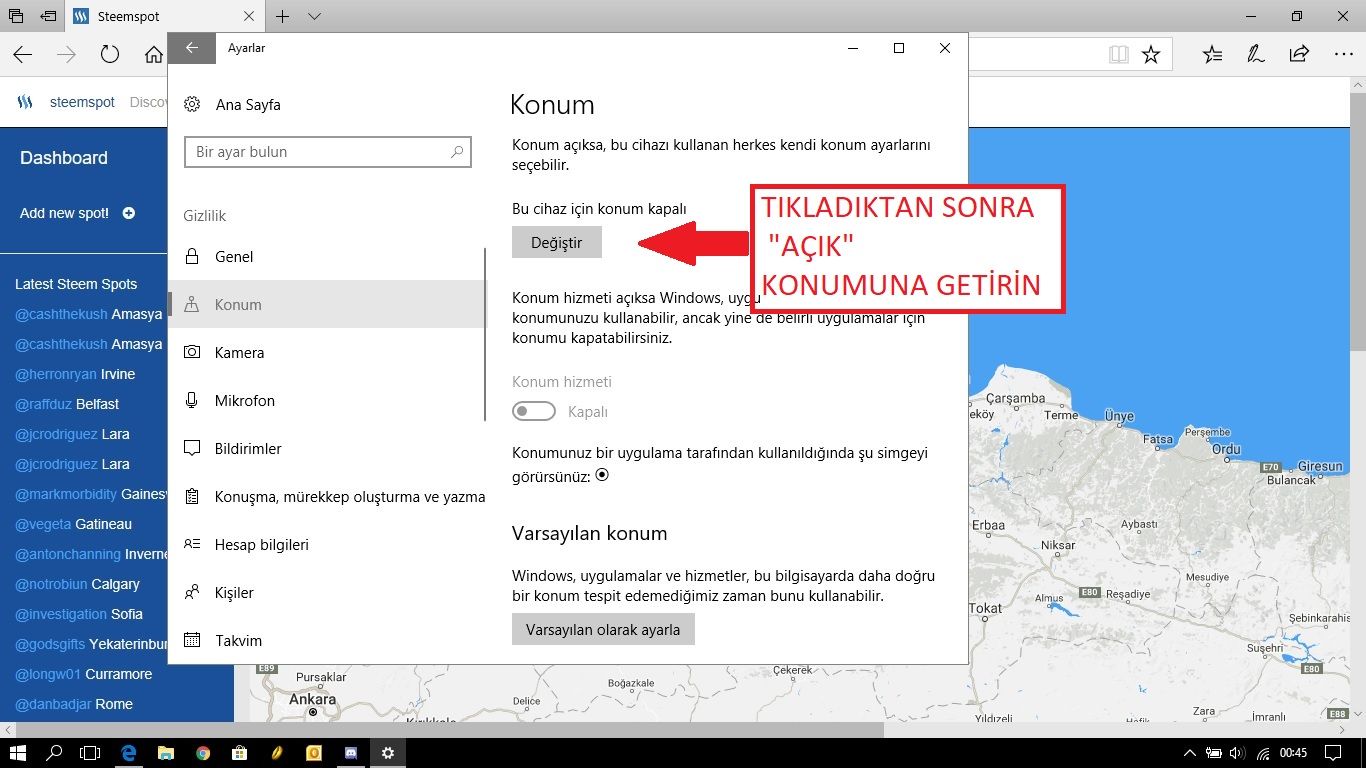The width and height of the screenshot is (1366, 768).
Task: Open Task View on taskbar
Action: pos(91,752)
